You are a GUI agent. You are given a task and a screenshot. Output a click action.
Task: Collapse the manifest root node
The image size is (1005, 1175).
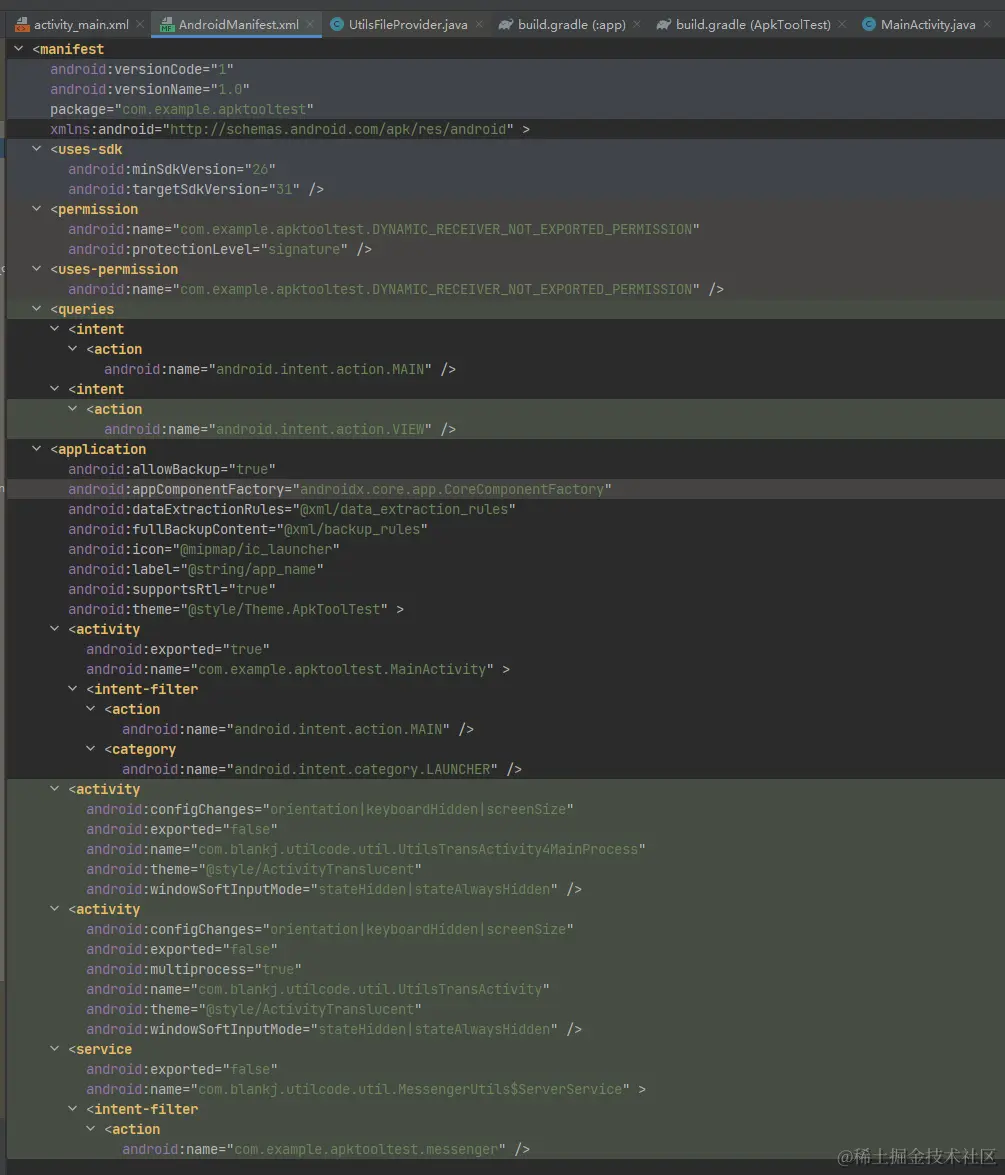(19, 49)
